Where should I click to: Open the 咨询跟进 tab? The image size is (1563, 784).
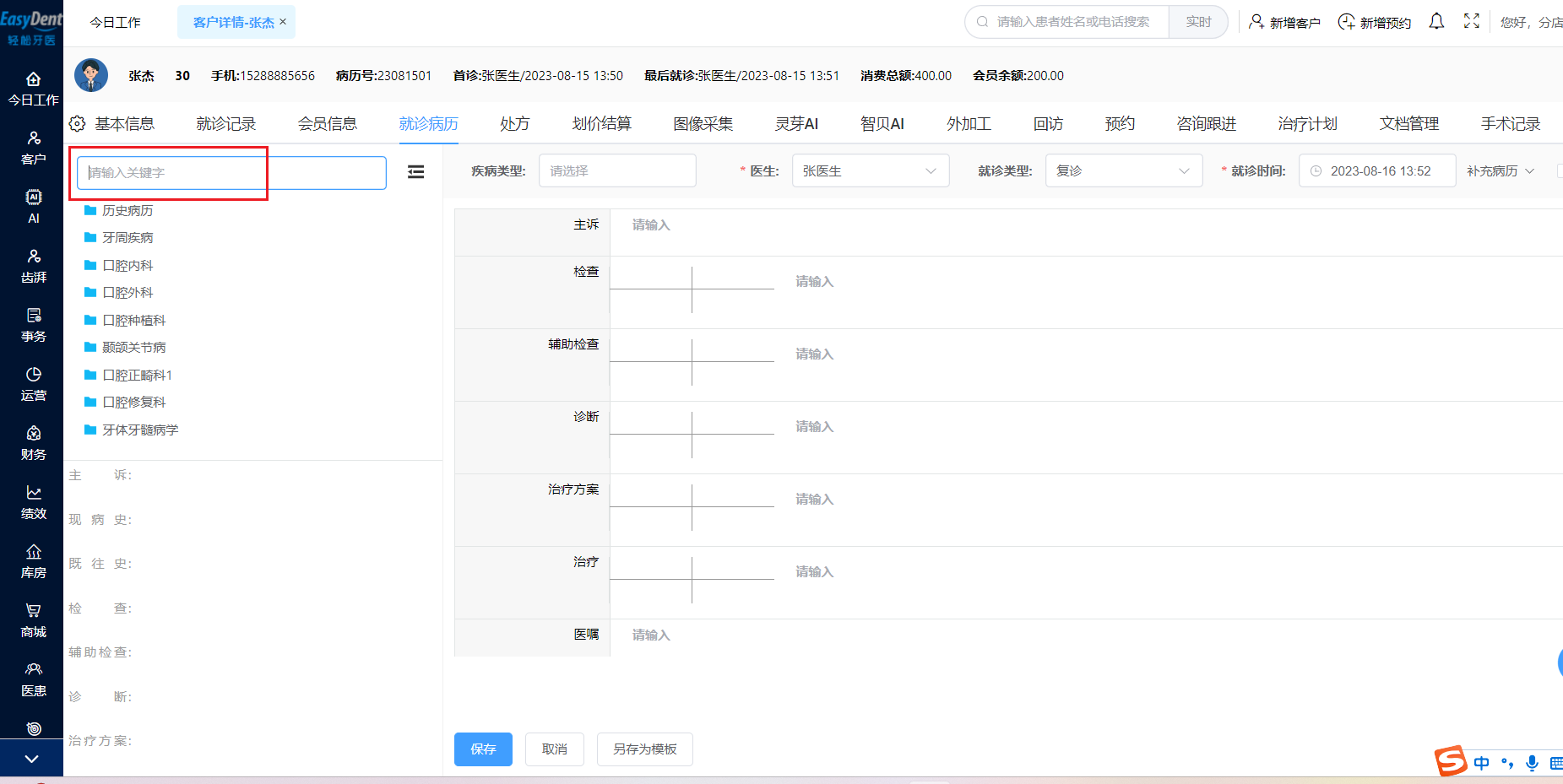[1207, 124]
